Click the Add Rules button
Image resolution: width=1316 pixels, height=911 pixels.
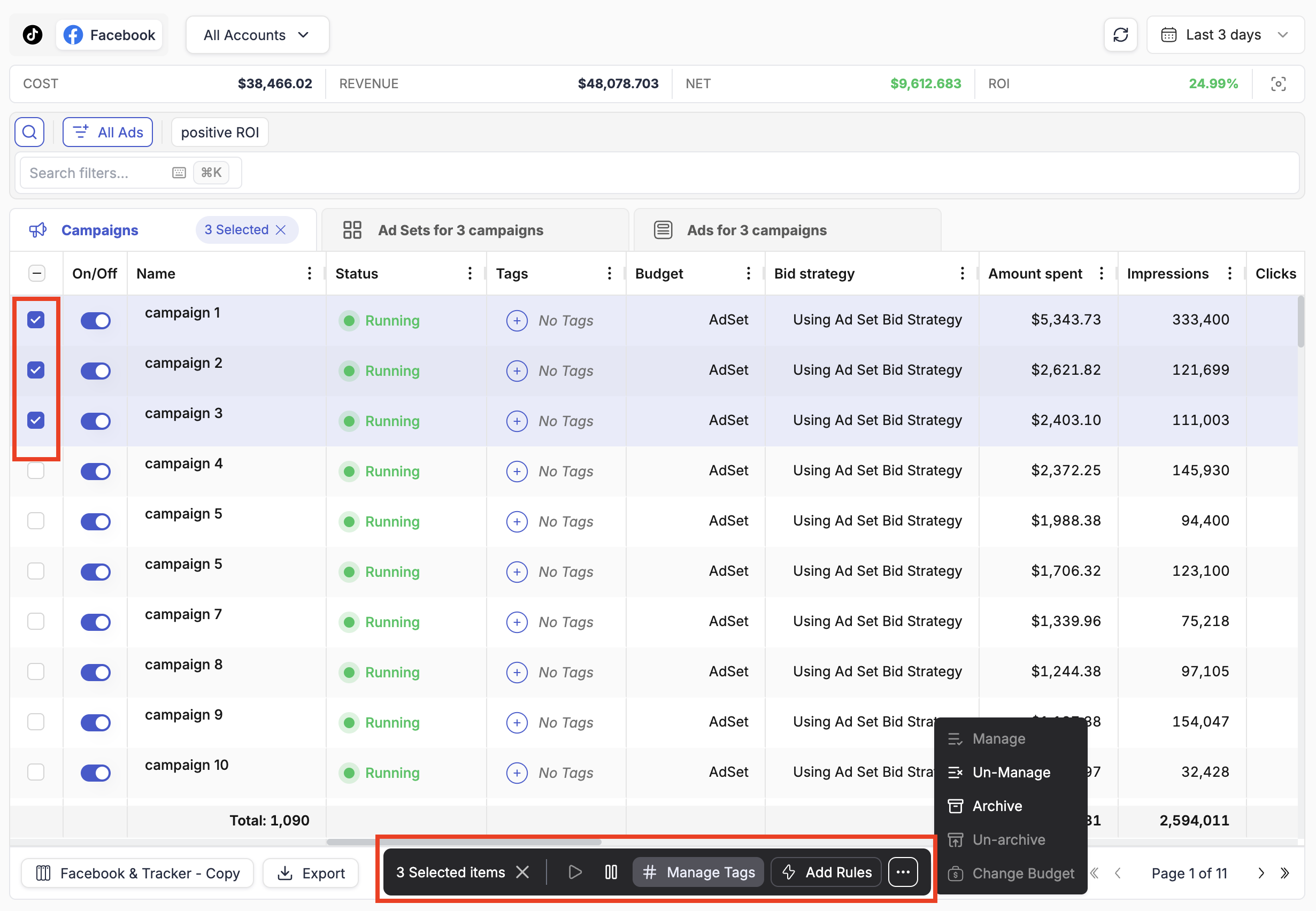point(827,872)
